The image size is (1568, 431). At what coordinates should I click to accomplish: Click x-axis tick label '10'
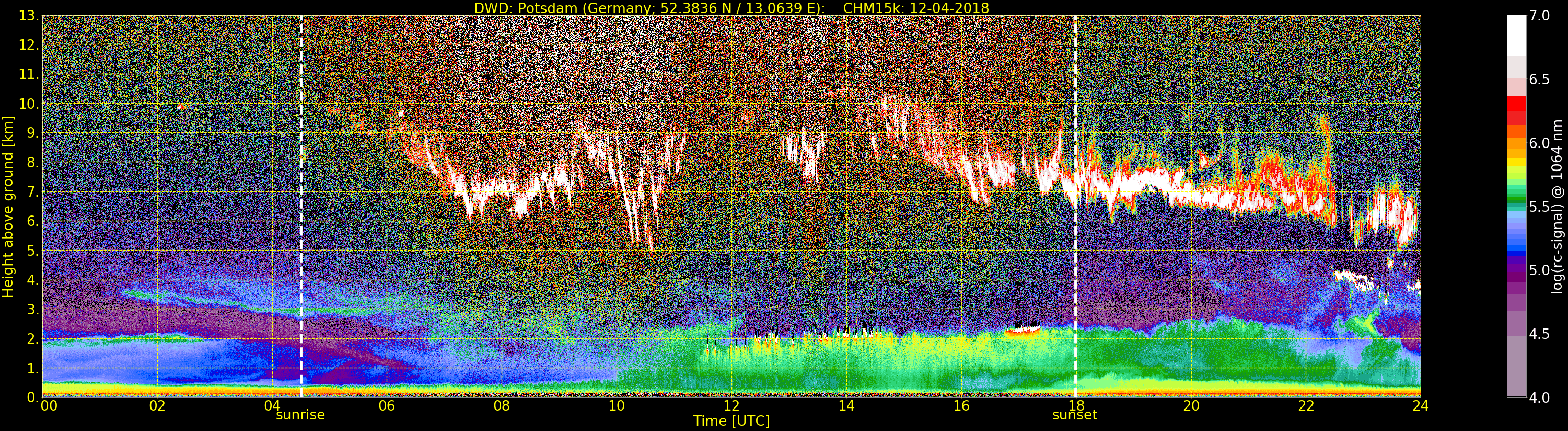click(x=617, y=406)
